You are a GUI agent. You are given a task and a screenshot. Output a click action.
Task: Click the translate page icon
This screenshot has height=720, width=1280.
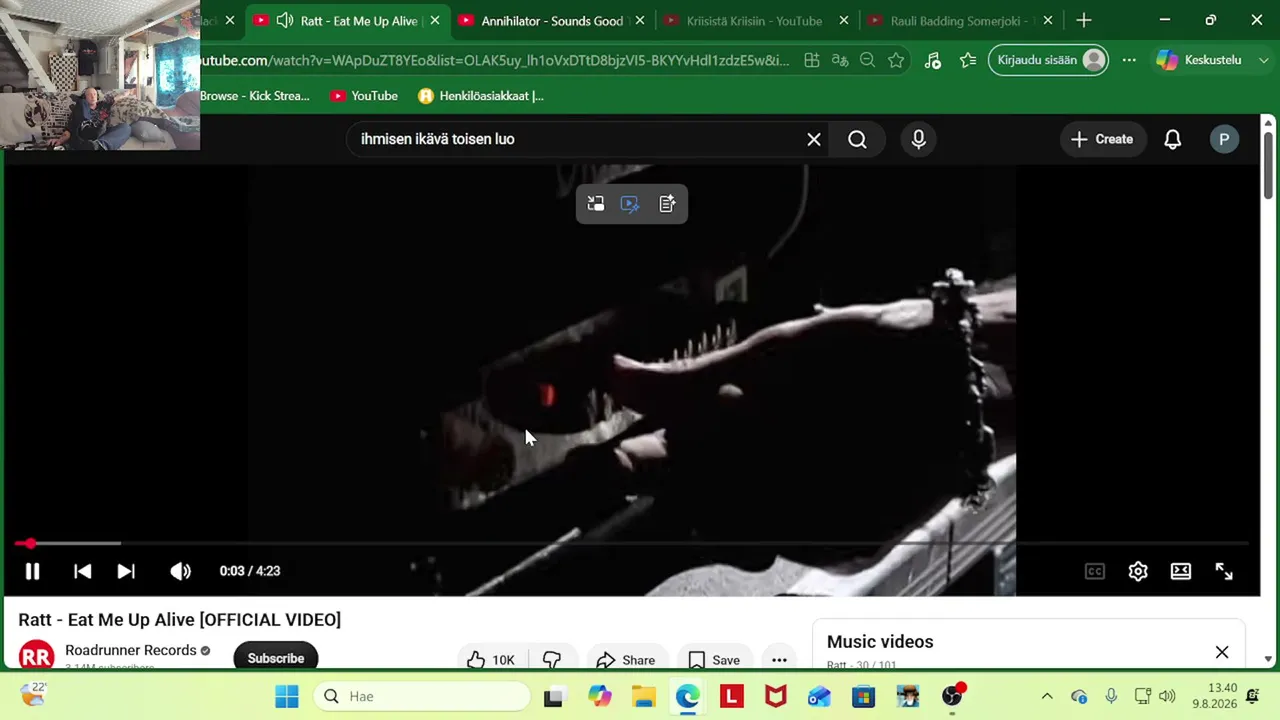tap(840, 61)
